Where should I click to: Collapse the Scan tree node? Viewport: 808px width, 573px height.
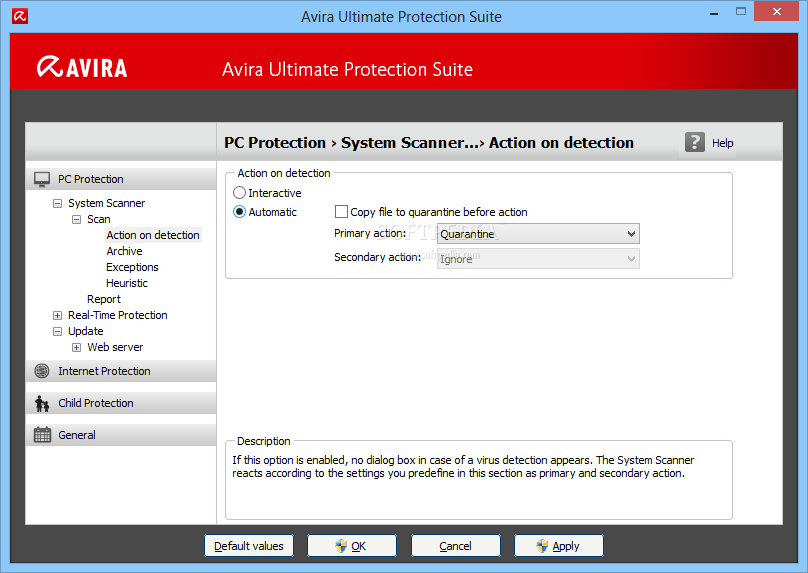(76, 220)
